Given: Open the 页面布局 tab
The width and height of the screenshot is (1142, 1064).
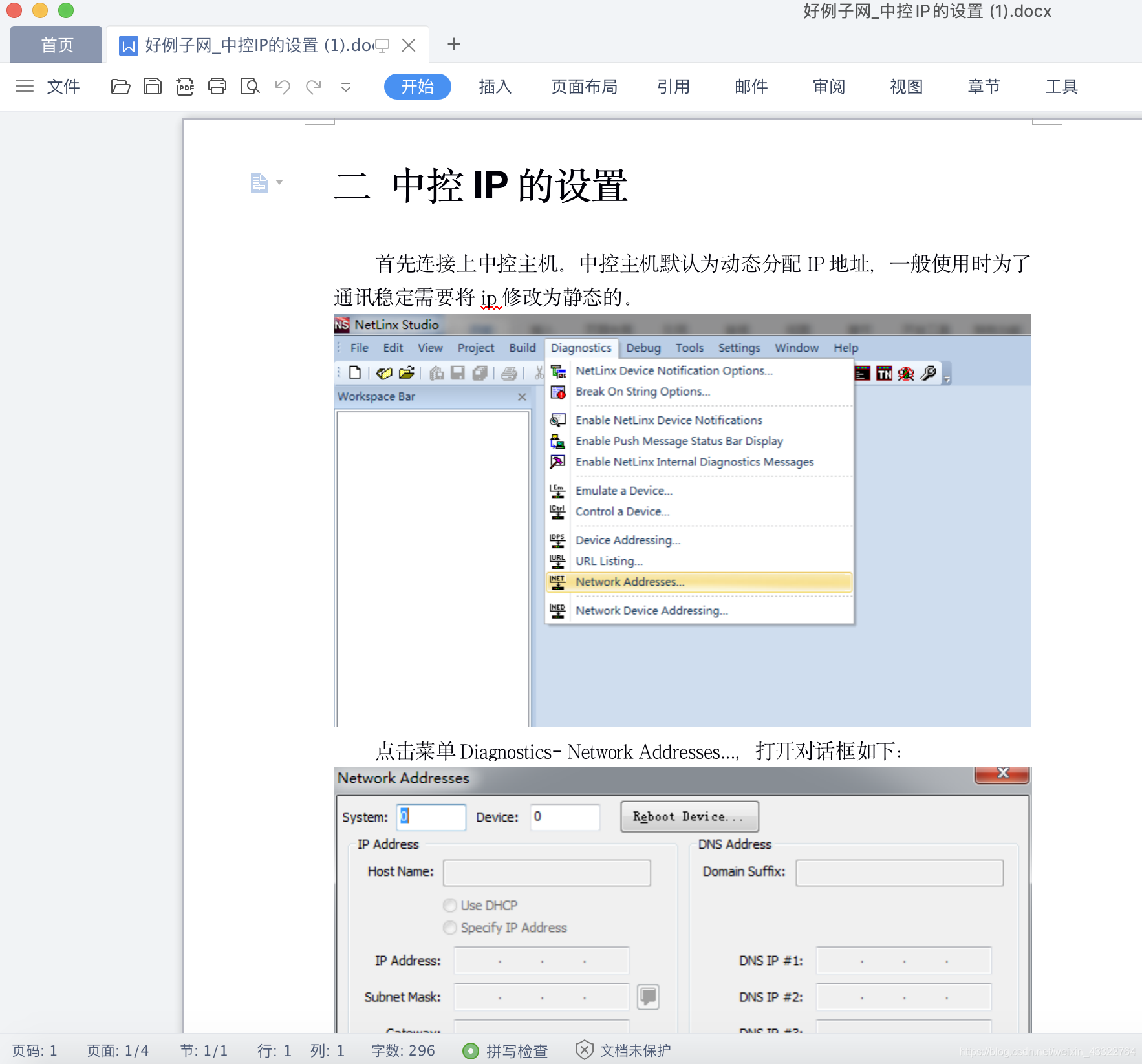Looking at the screenshot, I should click(585, 87).
